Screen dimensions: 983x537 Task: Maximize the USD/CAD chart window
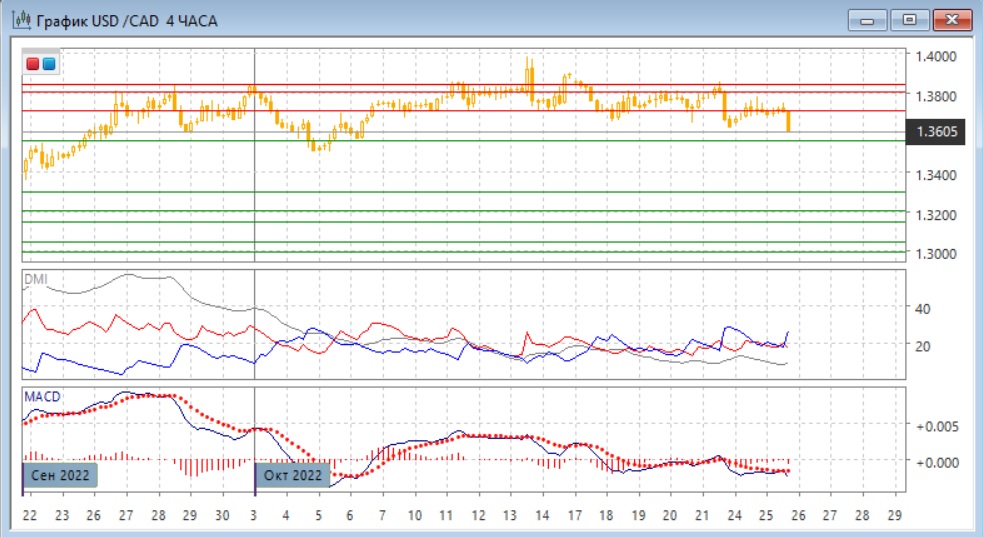(910, 20)
